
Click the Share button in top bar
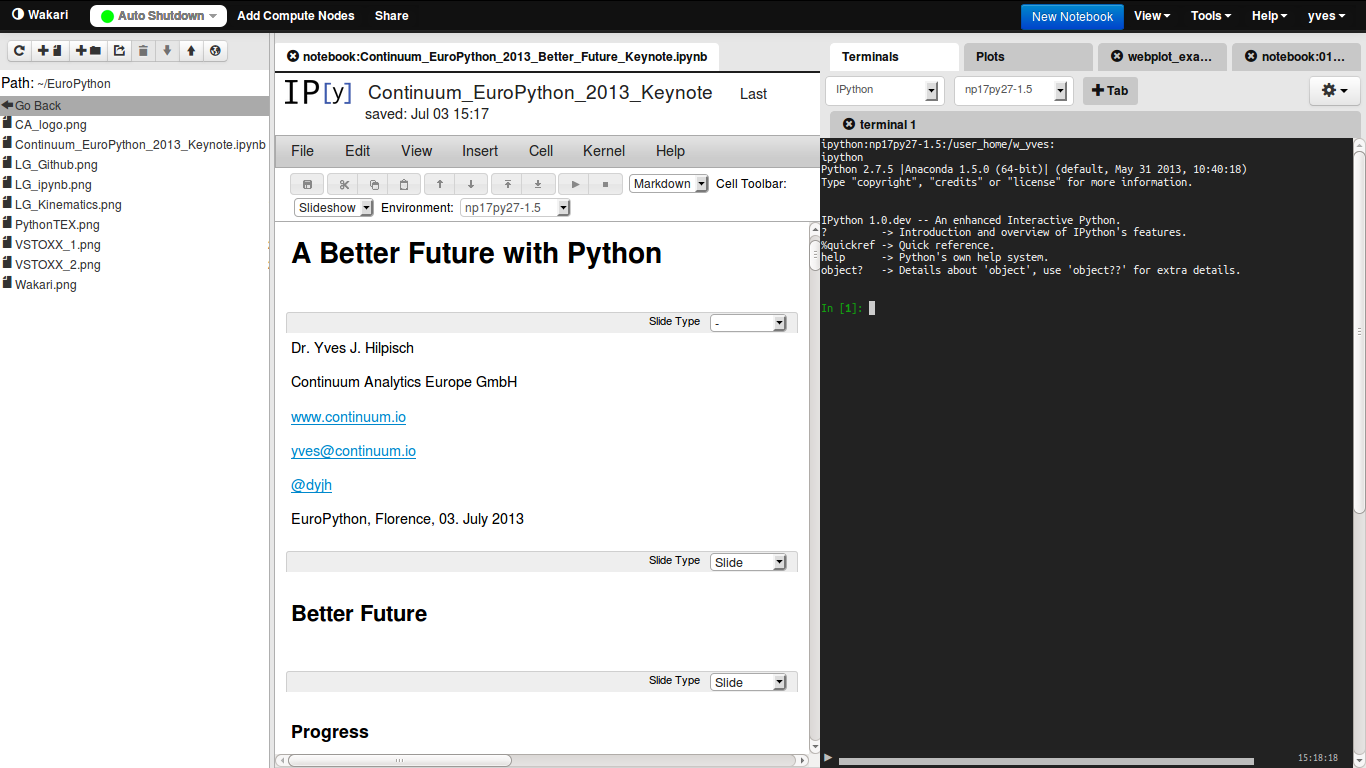(x=391, y=16)
